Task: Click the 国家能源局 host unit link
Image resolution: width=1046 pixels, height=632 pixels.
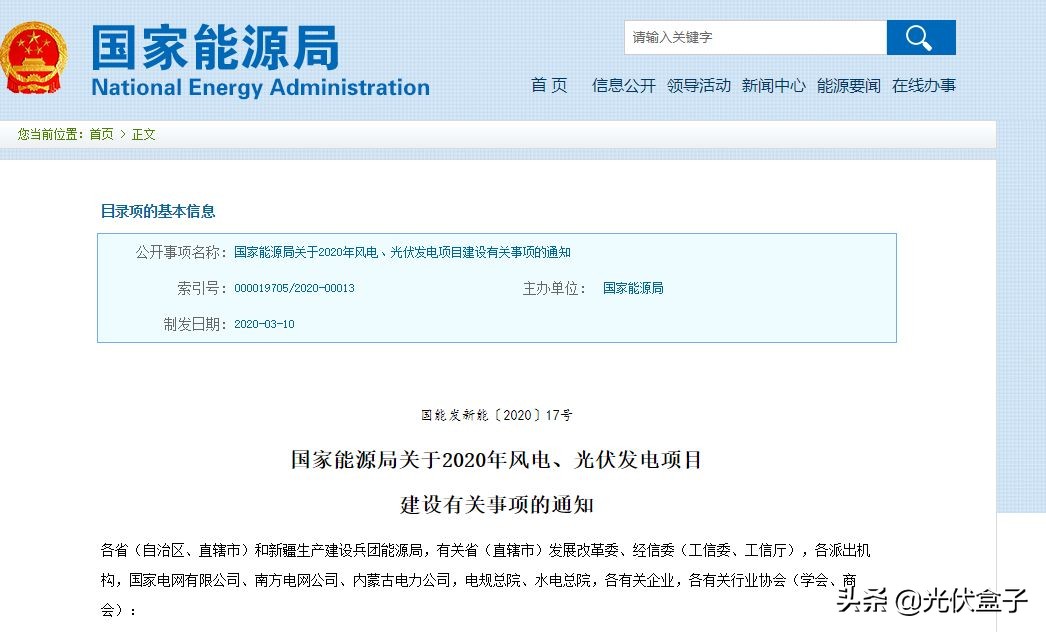Action: pyautogui.click(x=633, y=287)
